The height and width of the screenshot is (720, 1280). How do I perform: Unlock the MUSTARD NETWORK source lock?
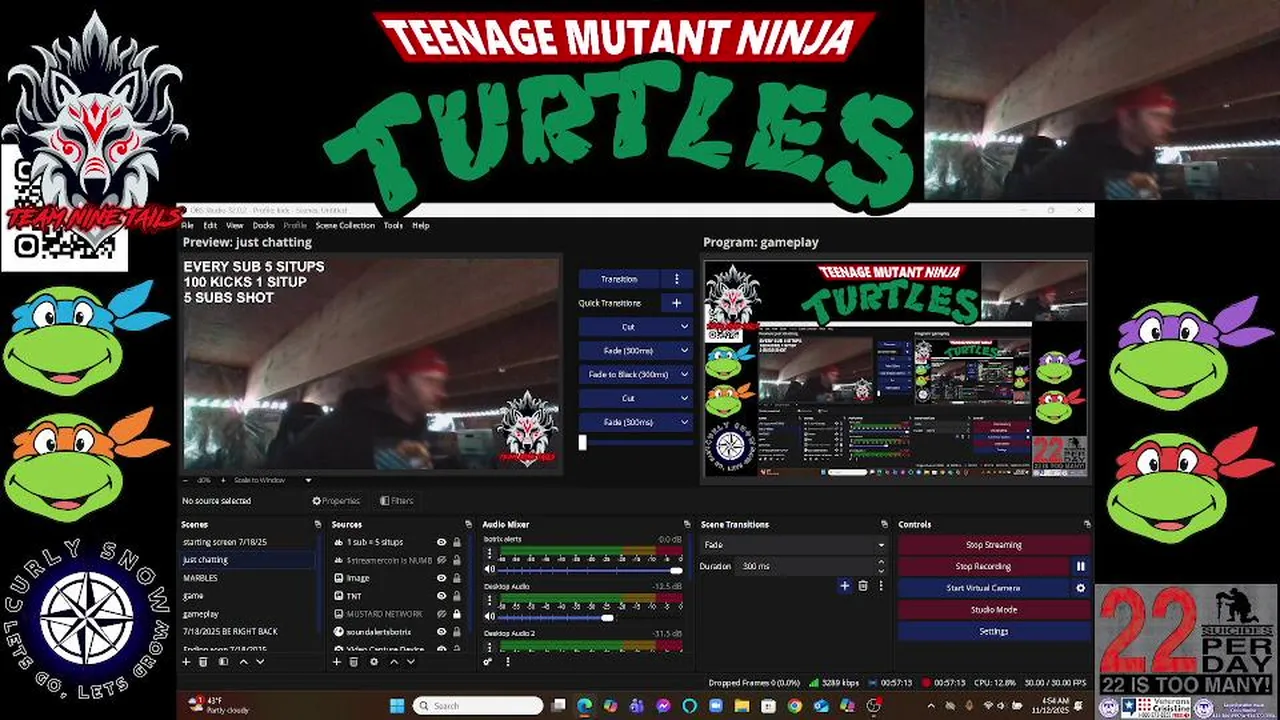point(457,614)
